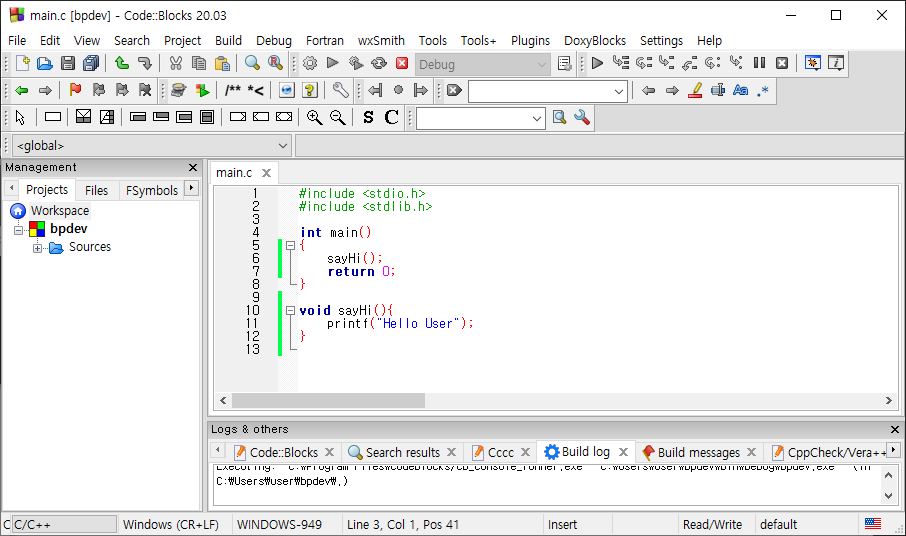This screenshot has width=906, height=536.
Task: Click the US flag language indicator
Action: (873, 524)
